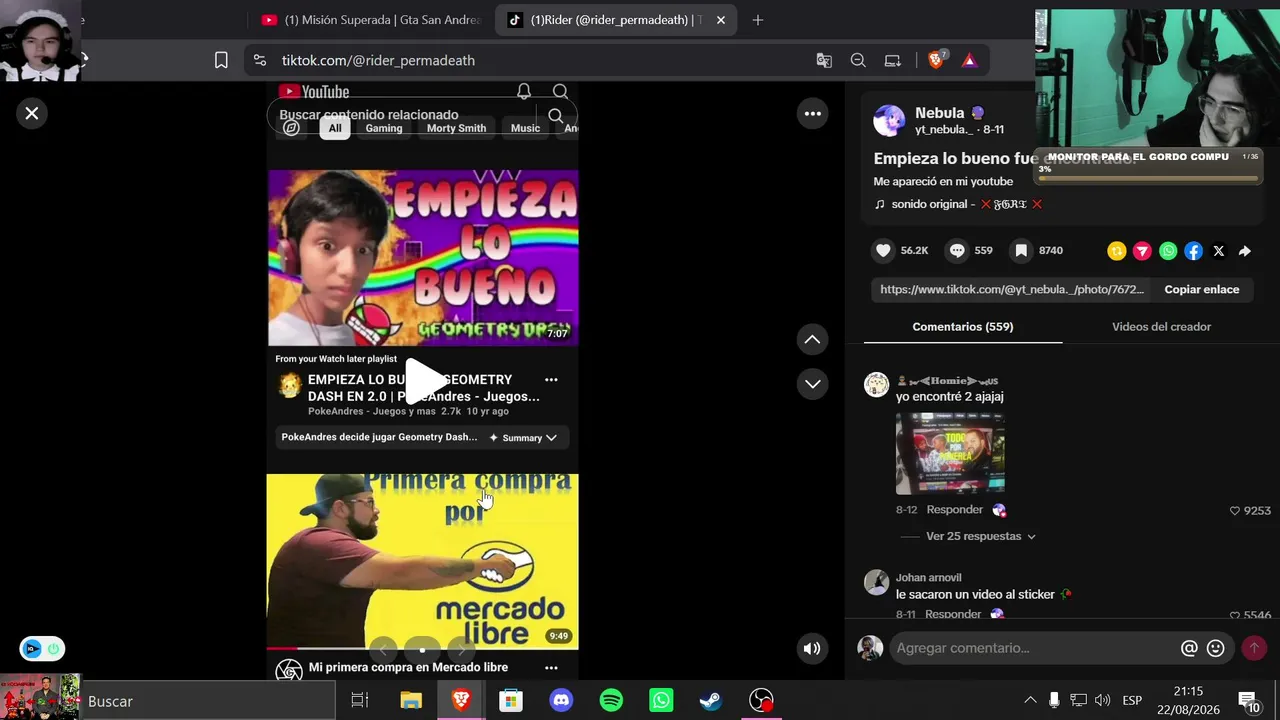Repost using the yellow repost icon

pyautogui.click(x=1117, y=251)
